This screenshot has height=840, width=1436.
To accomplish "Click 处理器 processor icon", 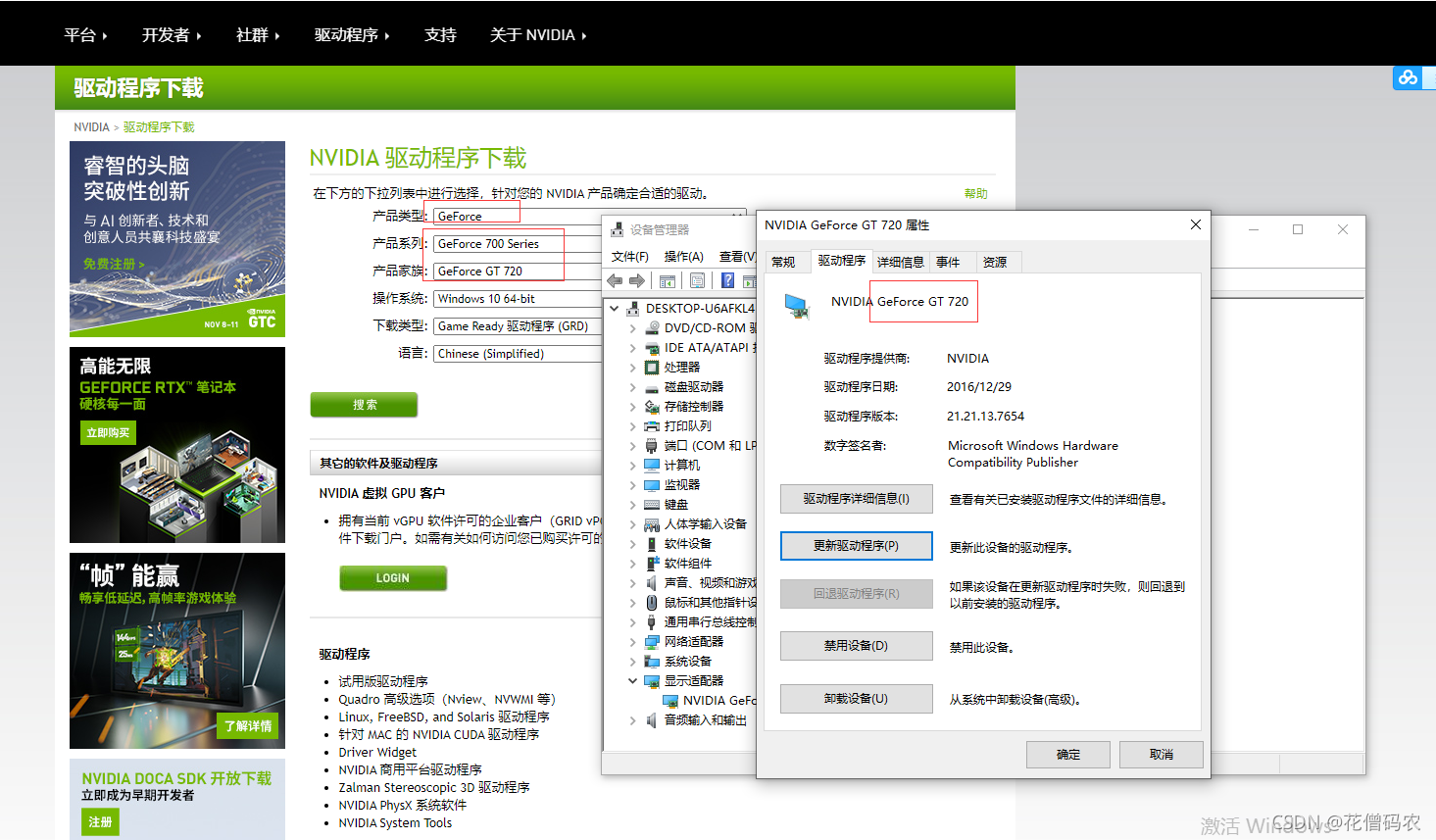I will point(652,367).
